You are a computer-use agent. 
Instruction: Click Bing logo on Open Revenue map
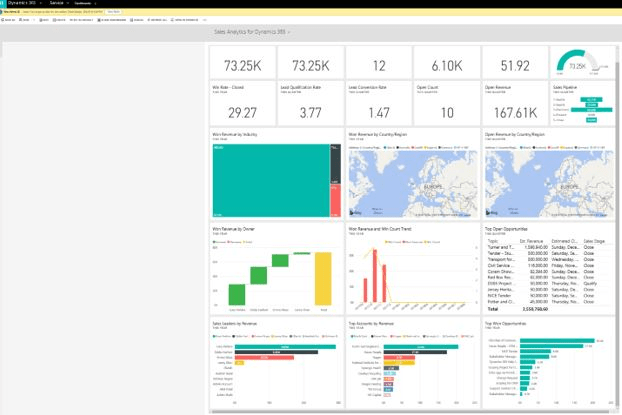point(492,213)
